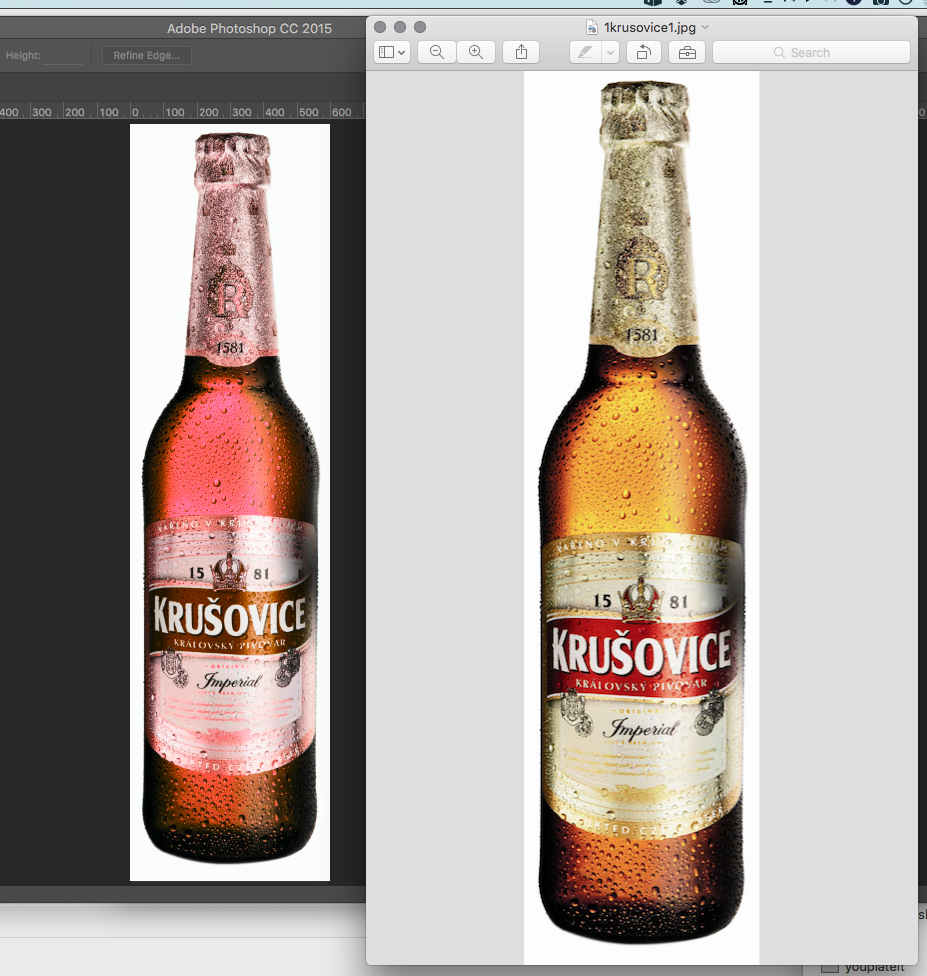Maximize the Preview window with the zoom button
927x976 pixels.
click(420, 27)
